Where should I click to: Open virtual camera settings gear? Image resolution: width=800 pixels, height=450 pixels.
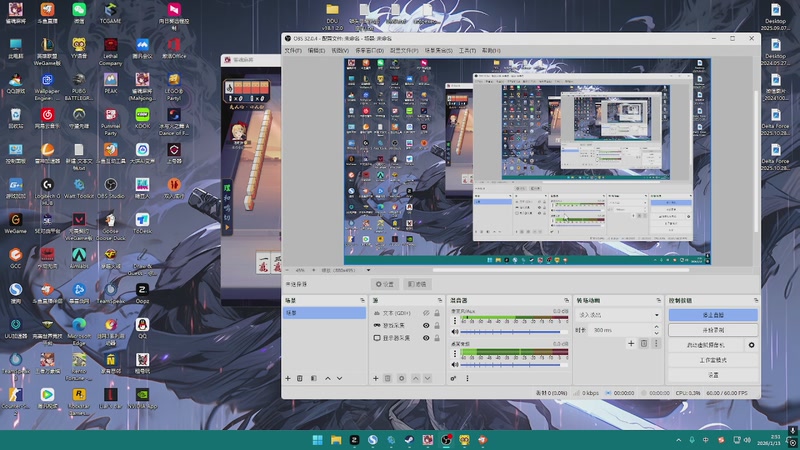tap(752, 345)
